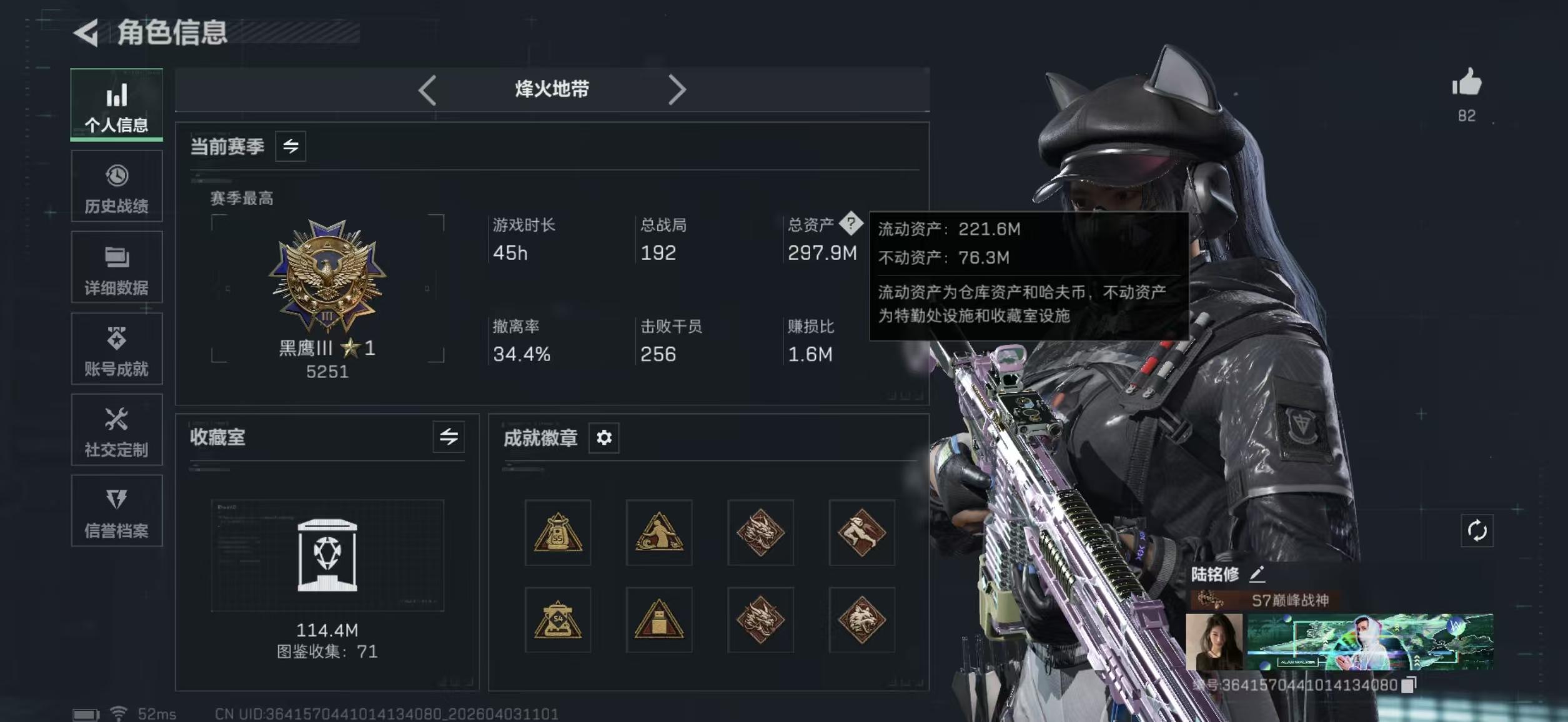Toggle the 当前赛季 season swap button
Viewport: 1568px width, 722px height.
[x=290, y=146]
